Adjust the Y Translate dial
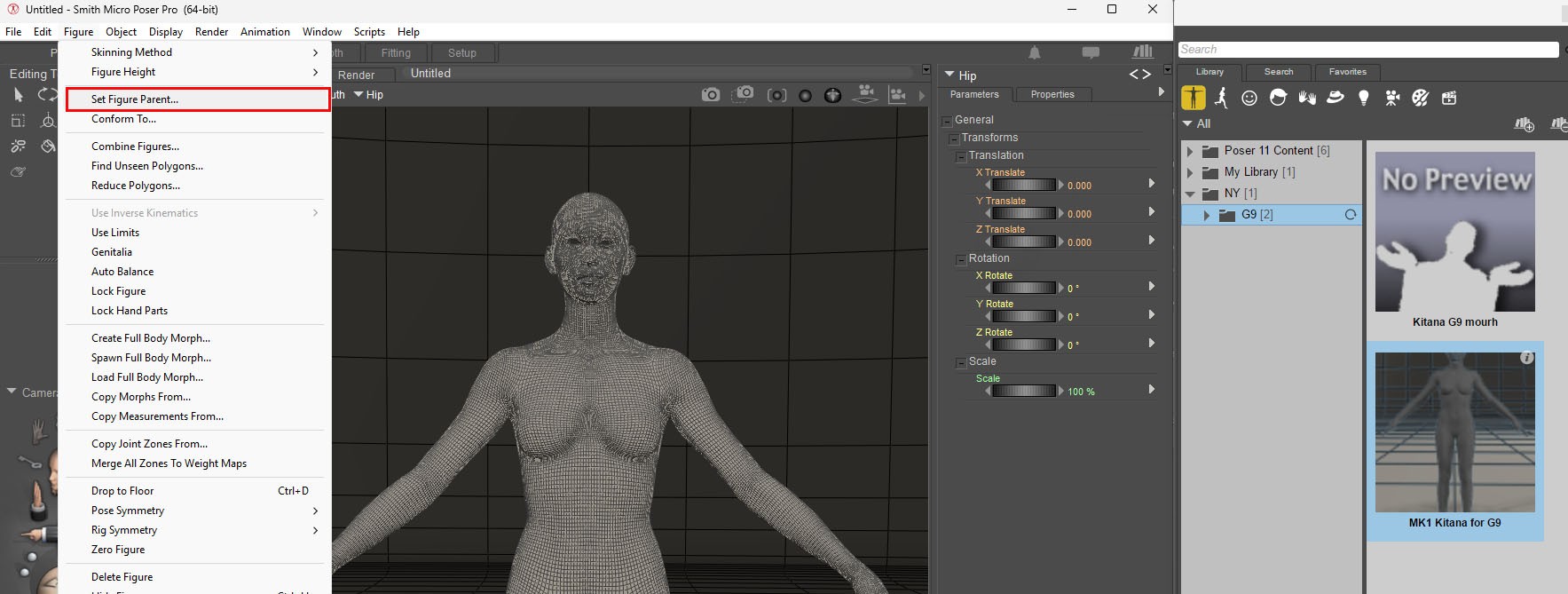The image size is (1568, 594). click(1024, 213)
